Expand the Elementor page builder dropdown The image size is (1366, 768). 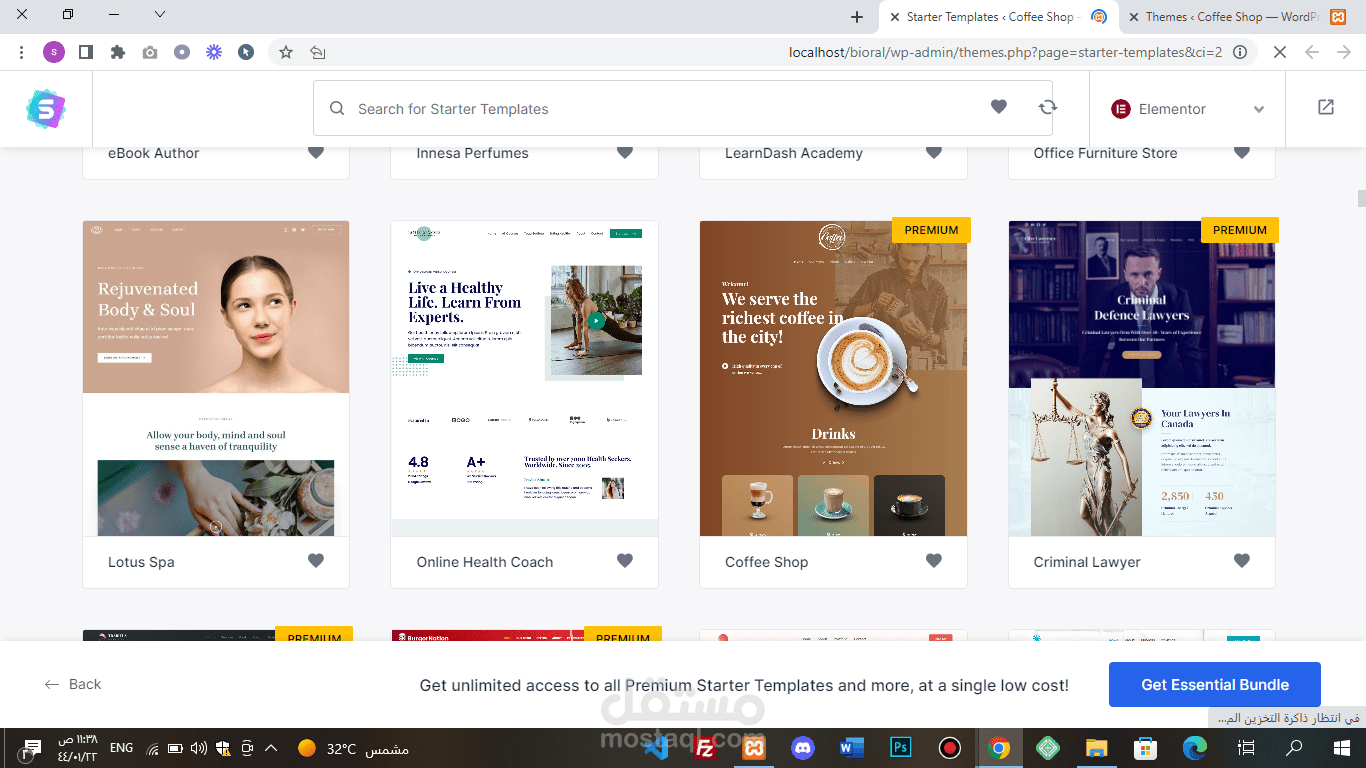point(1187,109)
